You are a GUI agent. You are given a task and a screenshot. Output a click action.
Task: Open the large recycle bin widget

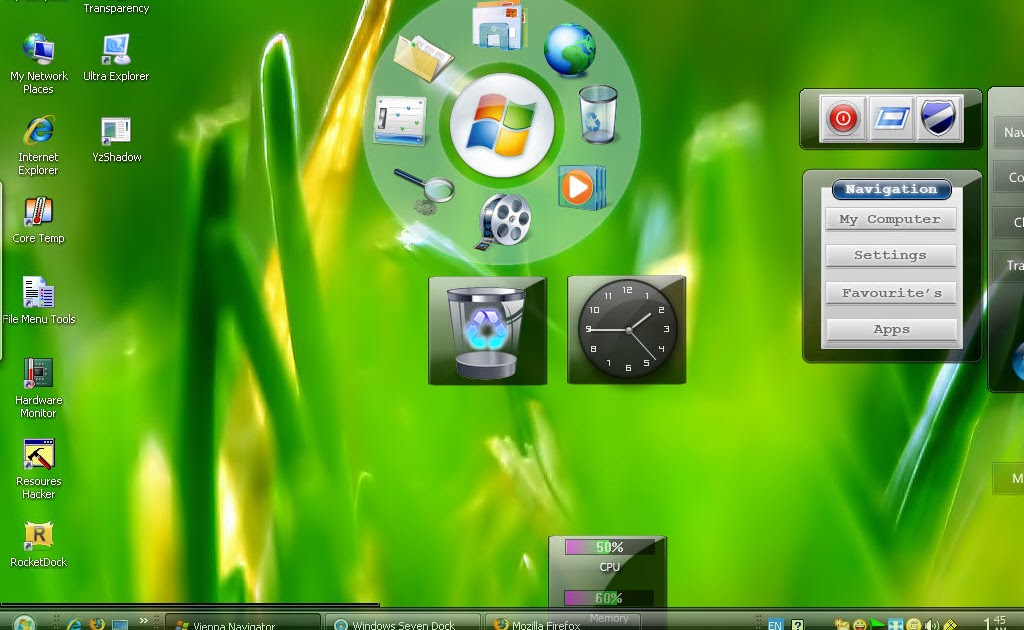(x=487, y=330)
